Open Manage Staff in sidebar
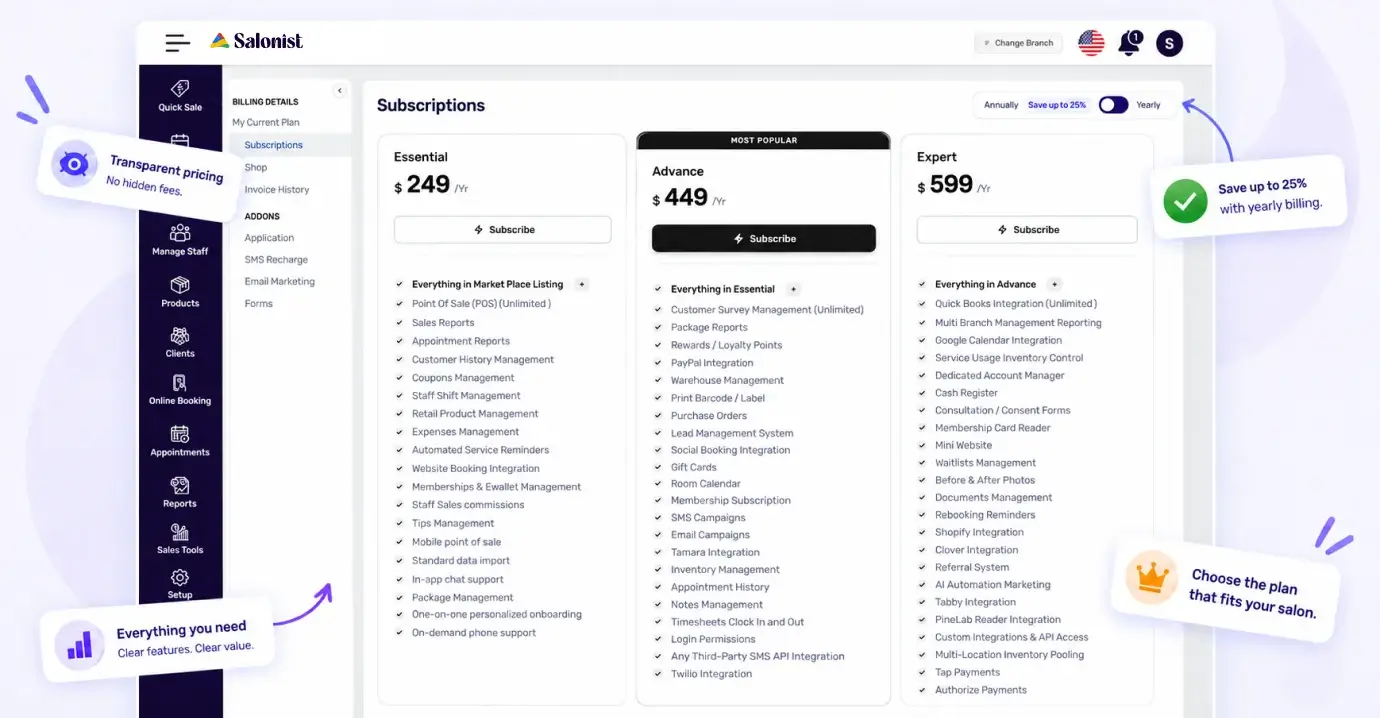 [x=180, y=240]
